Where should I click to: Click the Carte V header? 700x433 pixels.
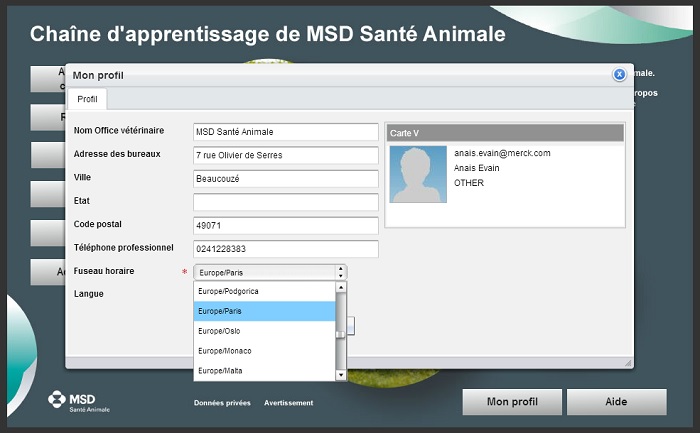(x=504, y=133)
